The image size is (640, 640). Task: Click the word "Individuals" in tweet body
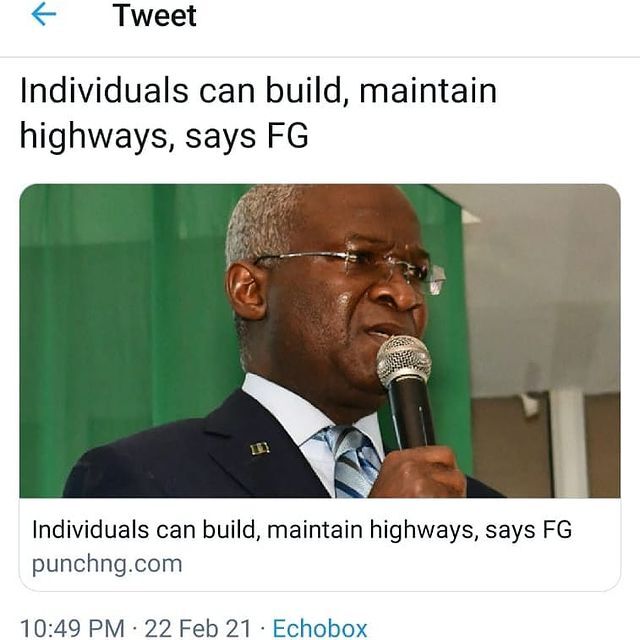tap(104, 91)
